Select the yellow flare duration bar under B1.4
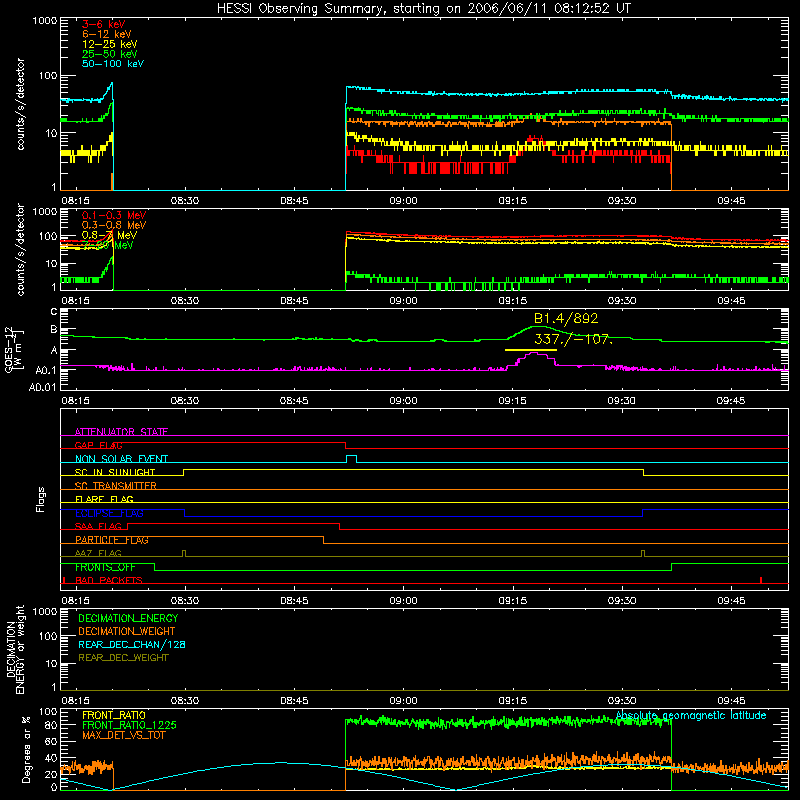The image size is (800, 800). tap(531, 350)
